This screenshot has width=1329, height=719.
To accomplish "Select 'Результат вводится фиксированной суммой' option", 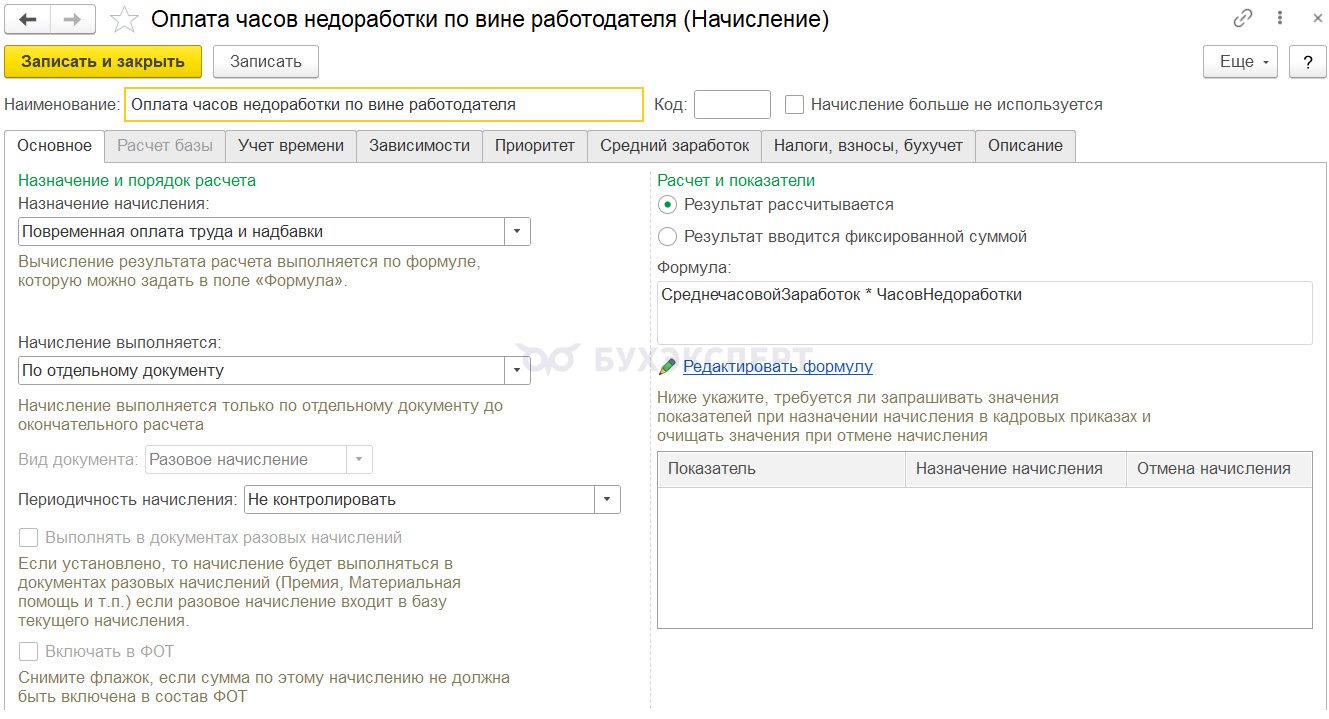I will coord(667,237).
